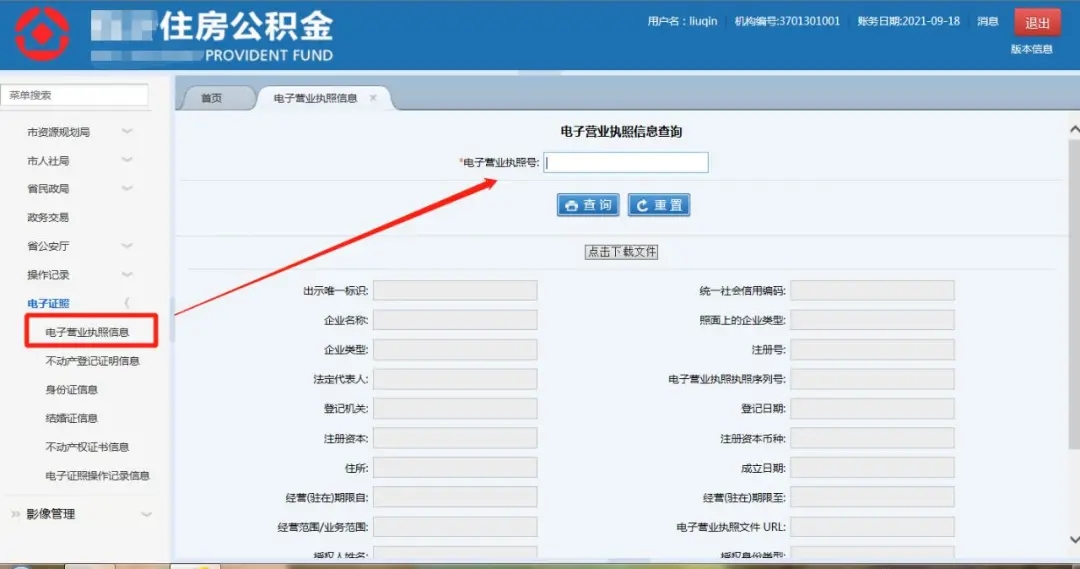This screenshot has width=1080, height=569.
Task: Click the Provident Fund logo icon
Action: tap(42, 35)
